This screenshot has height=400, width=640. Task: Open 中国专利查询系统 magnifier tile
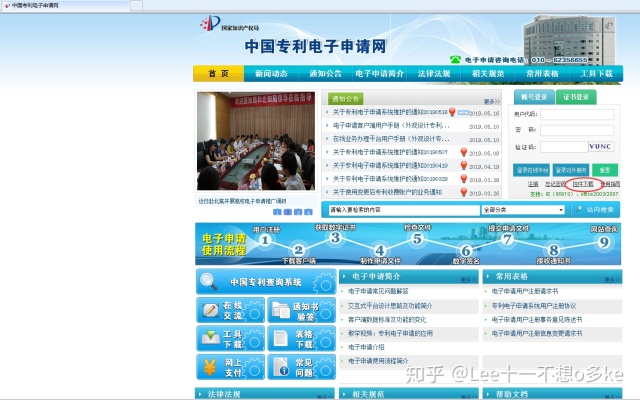pyautogui.click(x=266, y=282)
